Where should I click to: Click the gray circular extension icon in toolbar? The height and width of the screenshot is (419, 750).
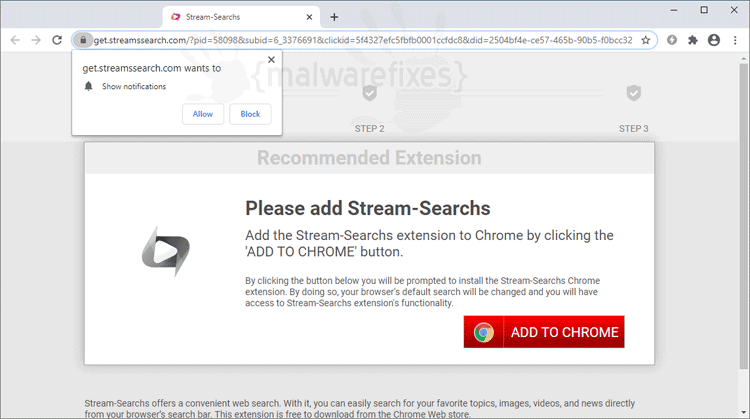click(x=672, y=40)
